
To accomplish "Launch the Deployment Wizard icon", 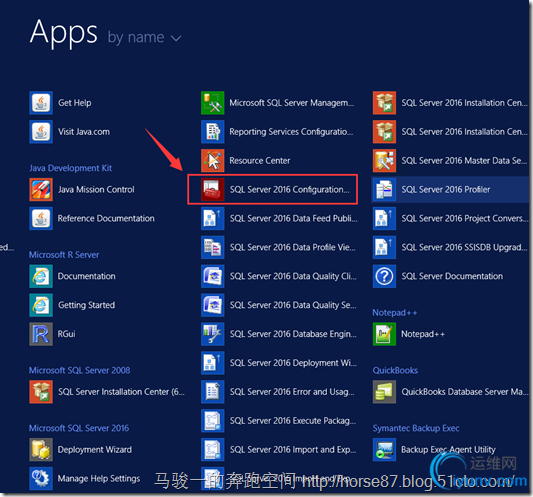I will (x=41, y=449).
